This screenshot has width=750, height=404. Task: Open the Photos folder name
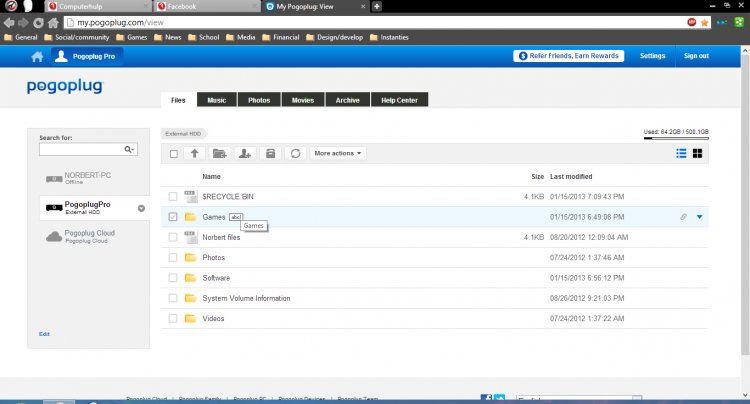213,257
